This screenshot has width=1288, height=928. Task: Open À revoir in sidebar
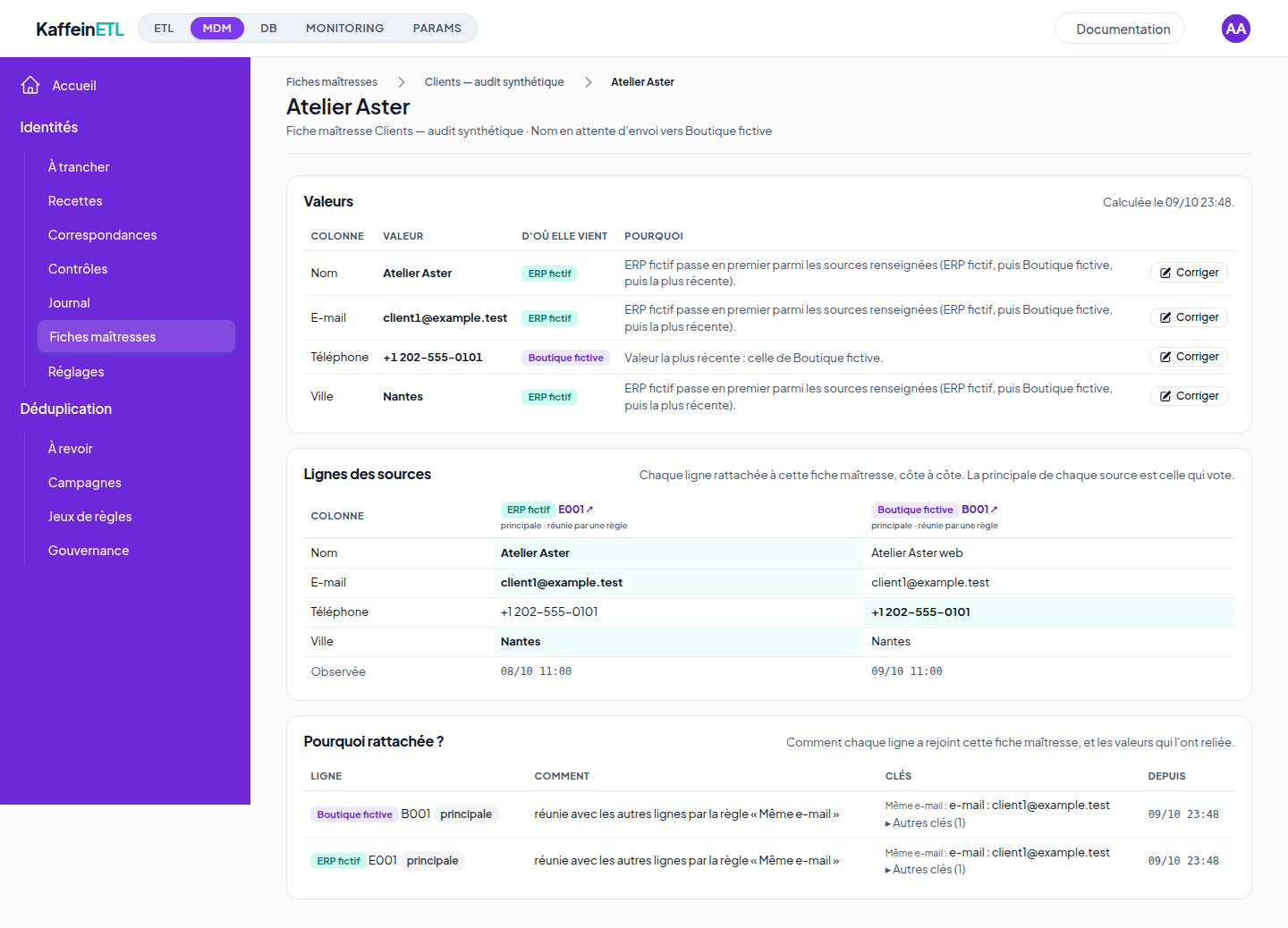[136, 449]
